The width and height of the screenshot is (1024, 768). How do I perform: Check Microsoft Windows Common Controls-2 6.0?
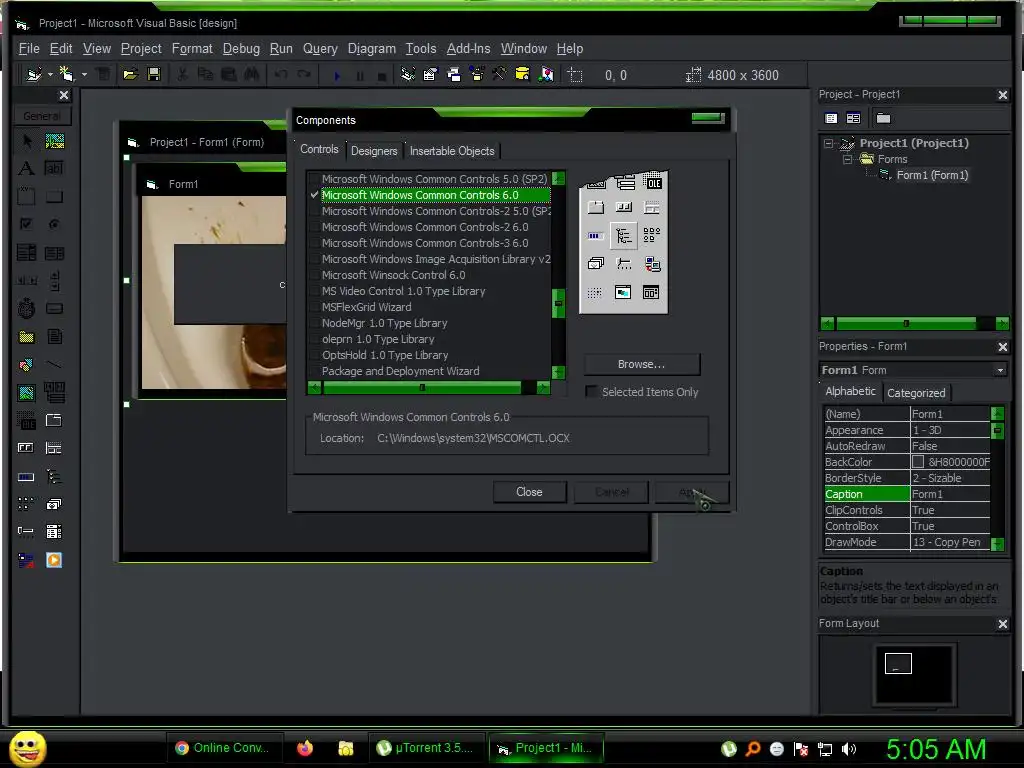coord(315,227)
